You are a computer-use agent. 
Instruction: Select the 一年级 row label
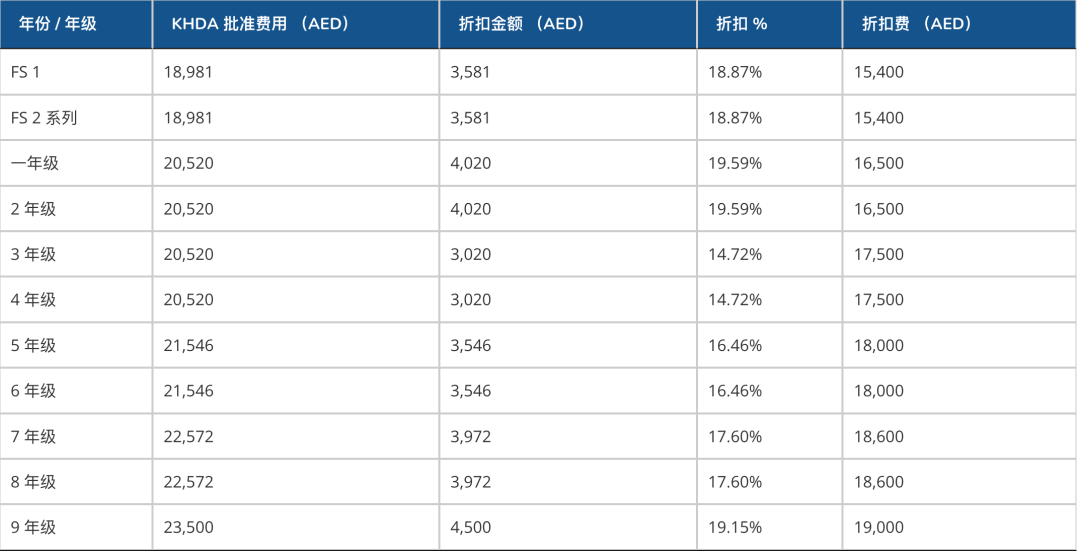35,163
